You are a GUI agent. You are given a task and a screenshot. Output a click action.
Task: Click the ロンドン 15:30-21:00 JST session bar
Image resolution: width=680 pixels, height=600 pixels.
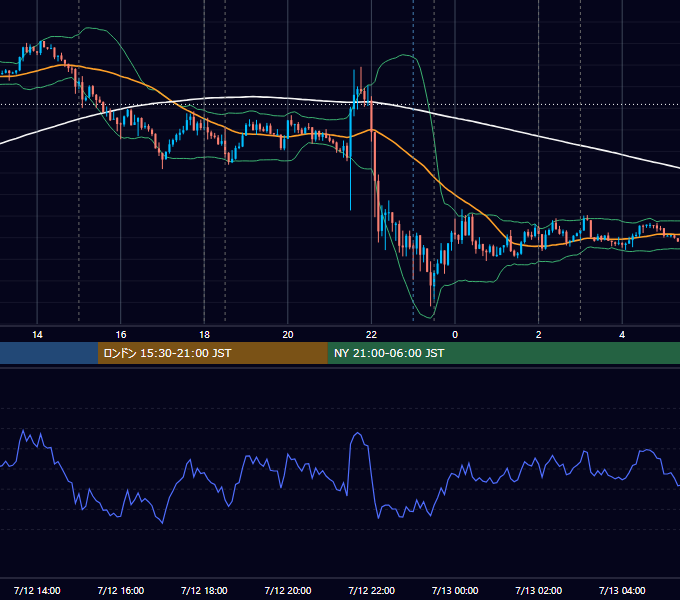tap(212, 353)
